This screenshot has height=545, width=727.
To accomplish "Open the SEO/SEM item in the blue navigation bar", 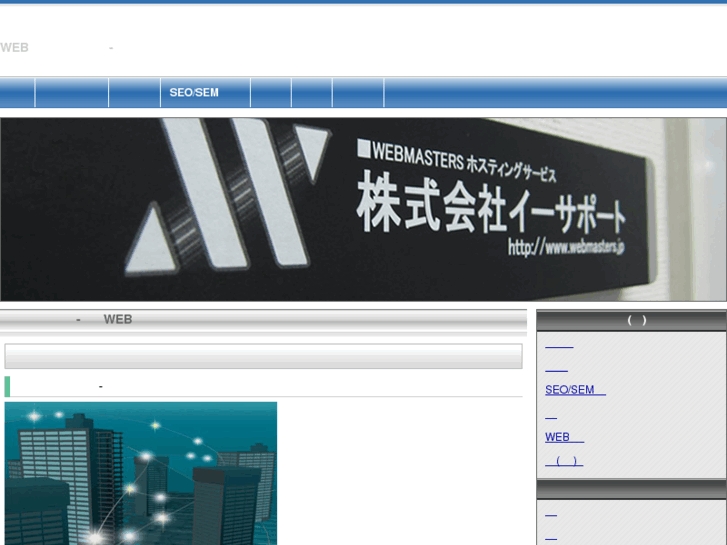I will point(205,92).
